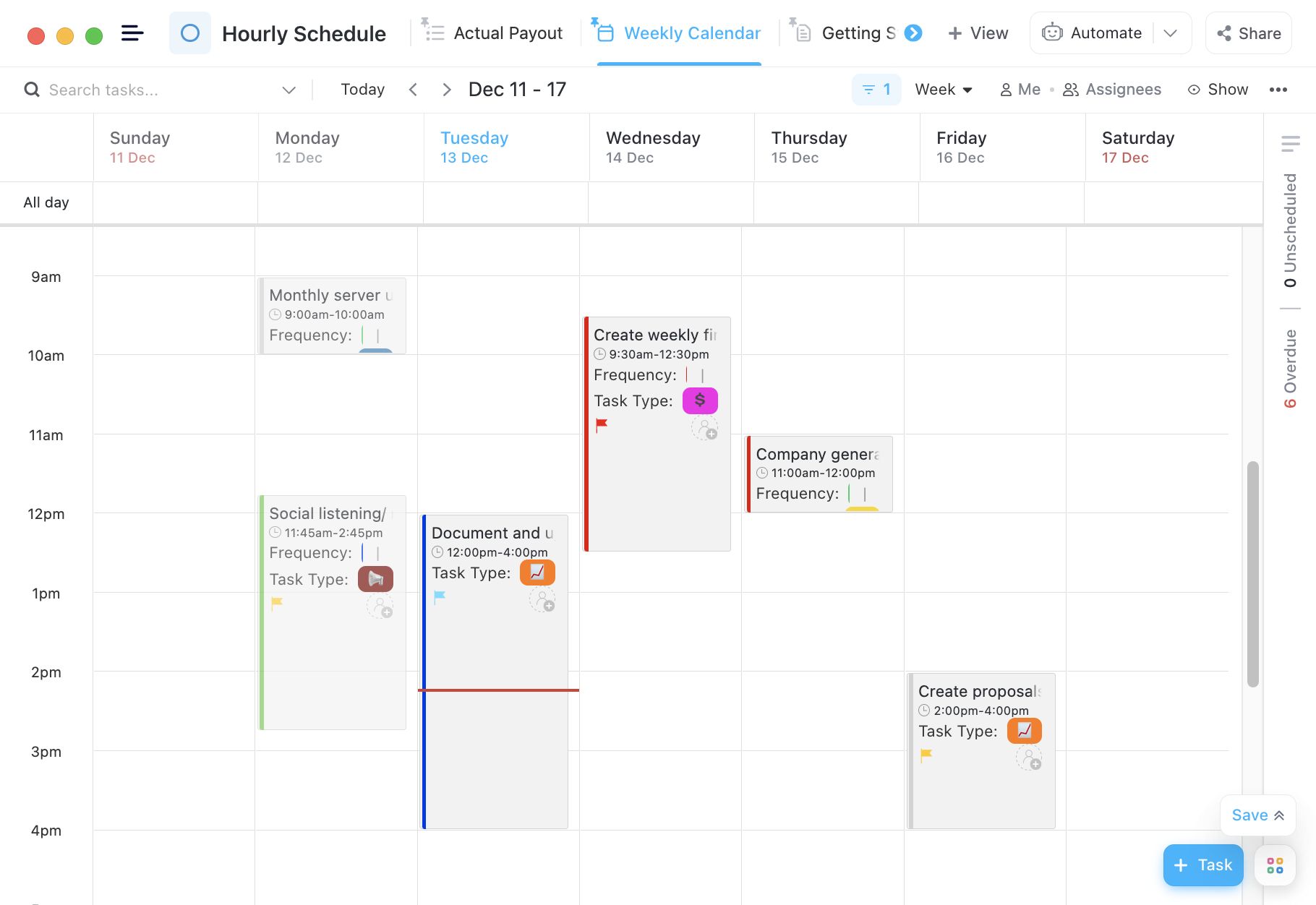
Task: Open the more options ellipsis menu
Action: pos(1278,90)
